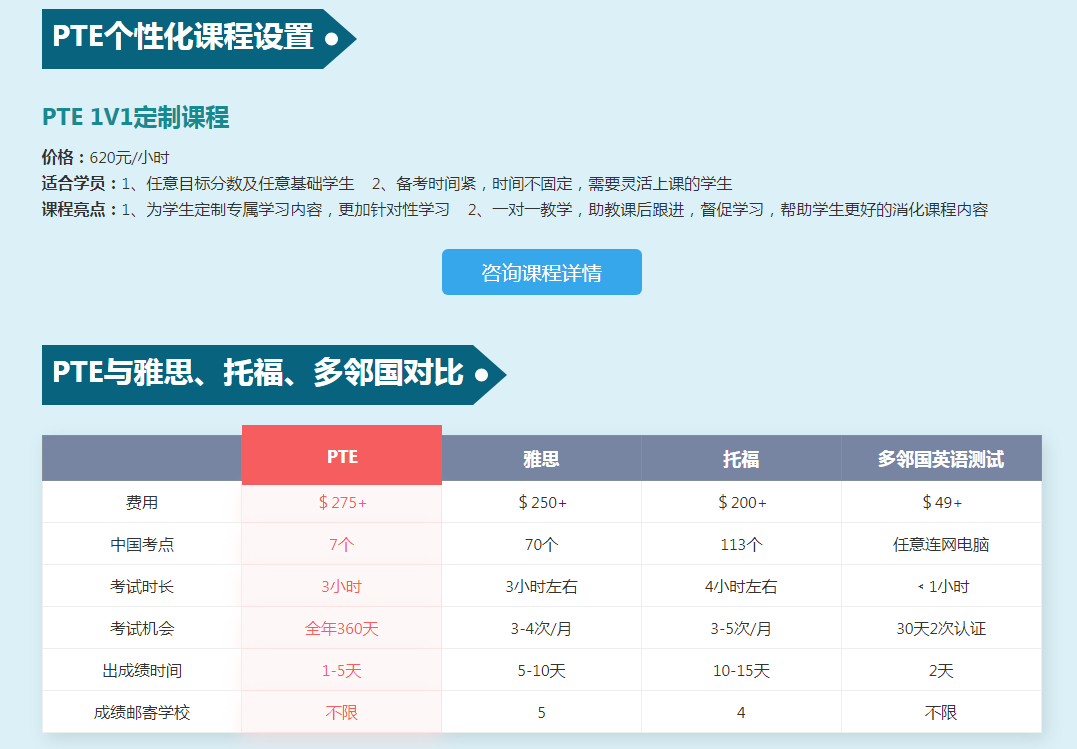
Task: Click the 全年360天 cell
Action: [342, 628]
